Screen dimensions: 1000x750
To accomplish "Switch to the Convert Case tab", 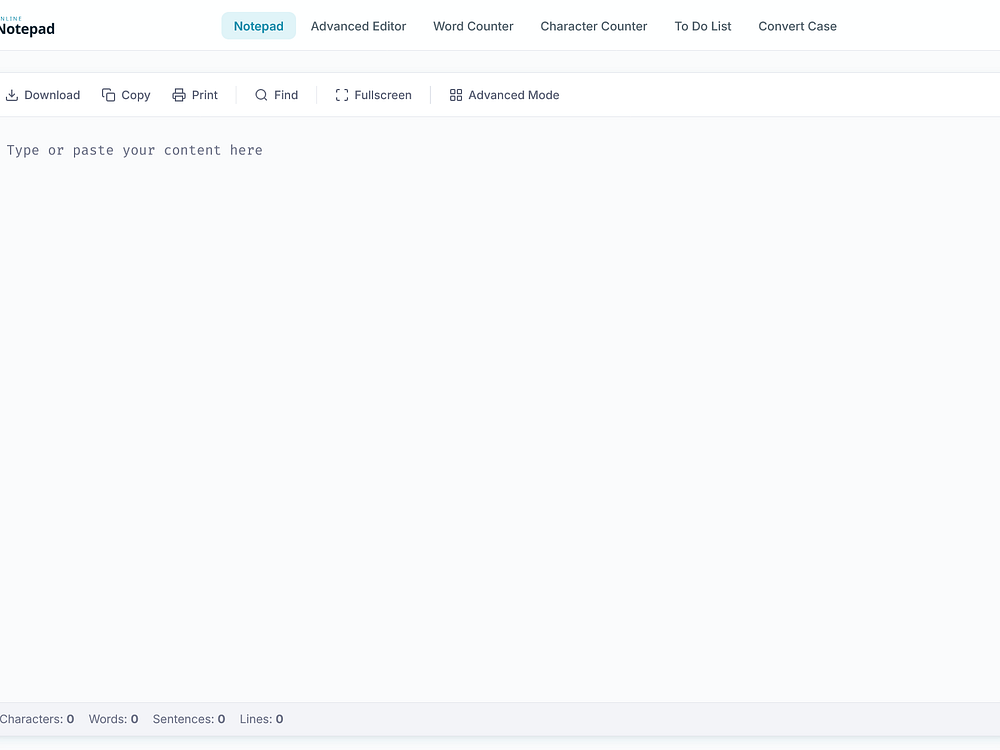I will pyautogui.click(x=797, y=26).
